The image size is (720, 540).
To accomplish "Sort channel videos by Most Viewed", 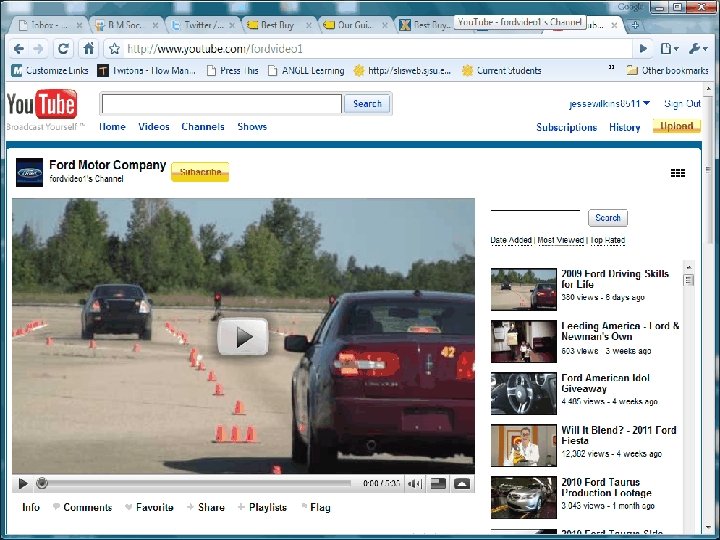I will [x=561, y=240].
